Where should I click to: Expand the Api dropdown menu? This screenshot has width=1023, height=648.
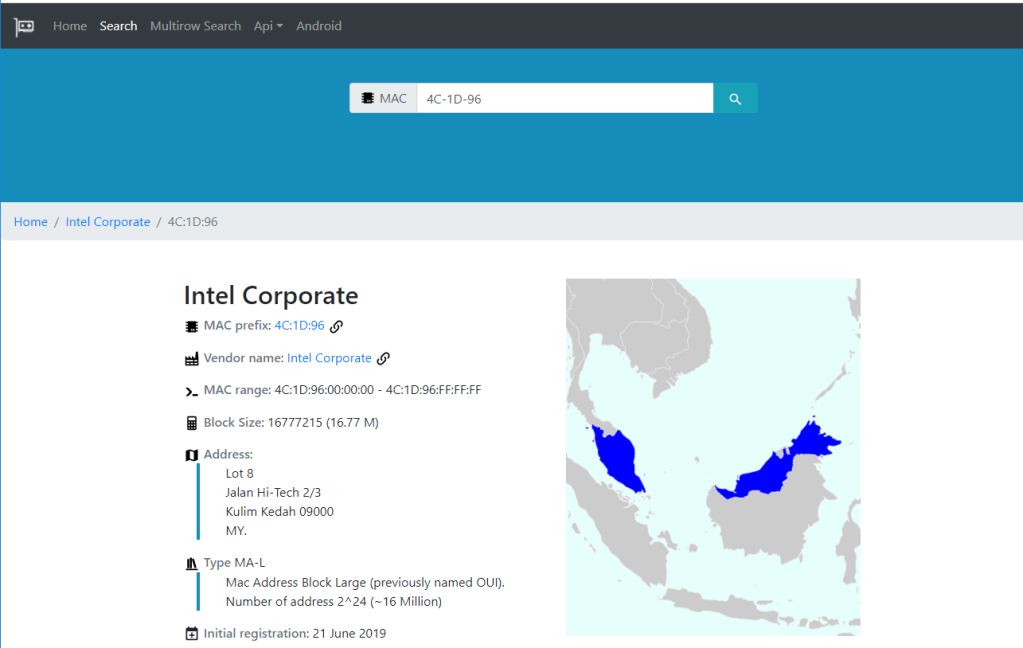pyautogui.click(x=268, y=26)
